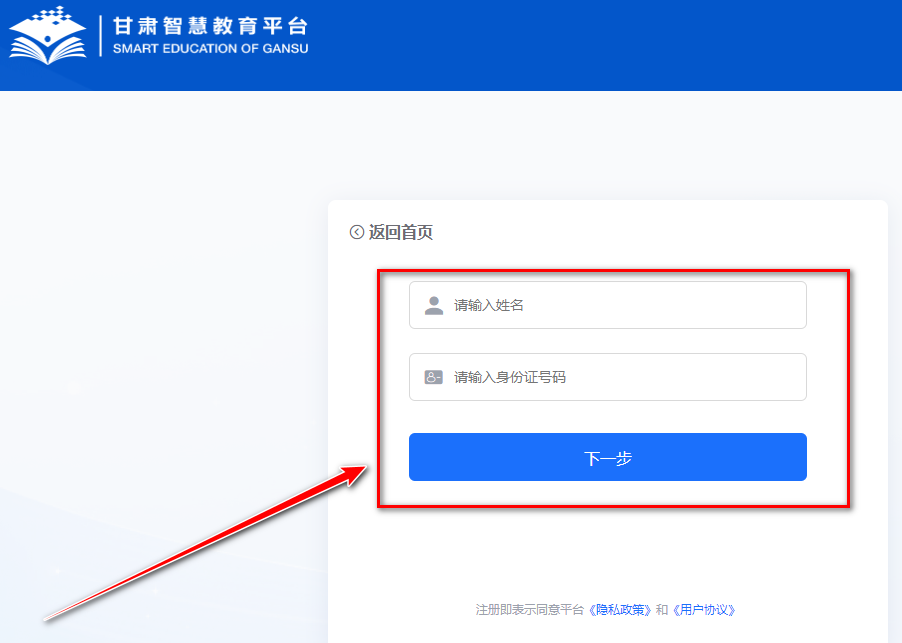Click the SMART EDUCATION OF GANSU text

pyautogui.click(x=211, y=49)
